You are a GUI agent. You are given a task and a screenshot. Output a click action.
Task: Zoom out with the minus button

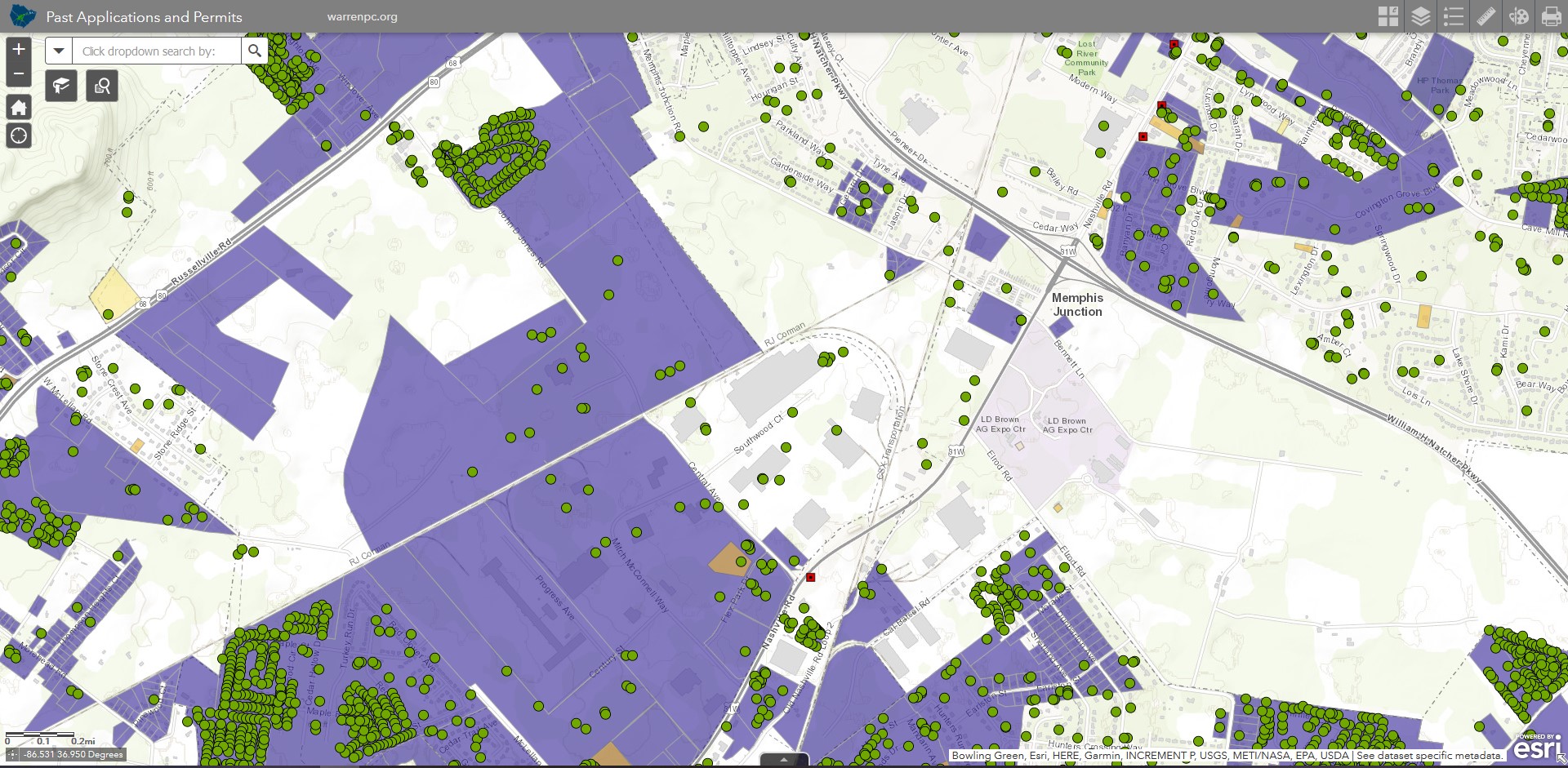18,73
